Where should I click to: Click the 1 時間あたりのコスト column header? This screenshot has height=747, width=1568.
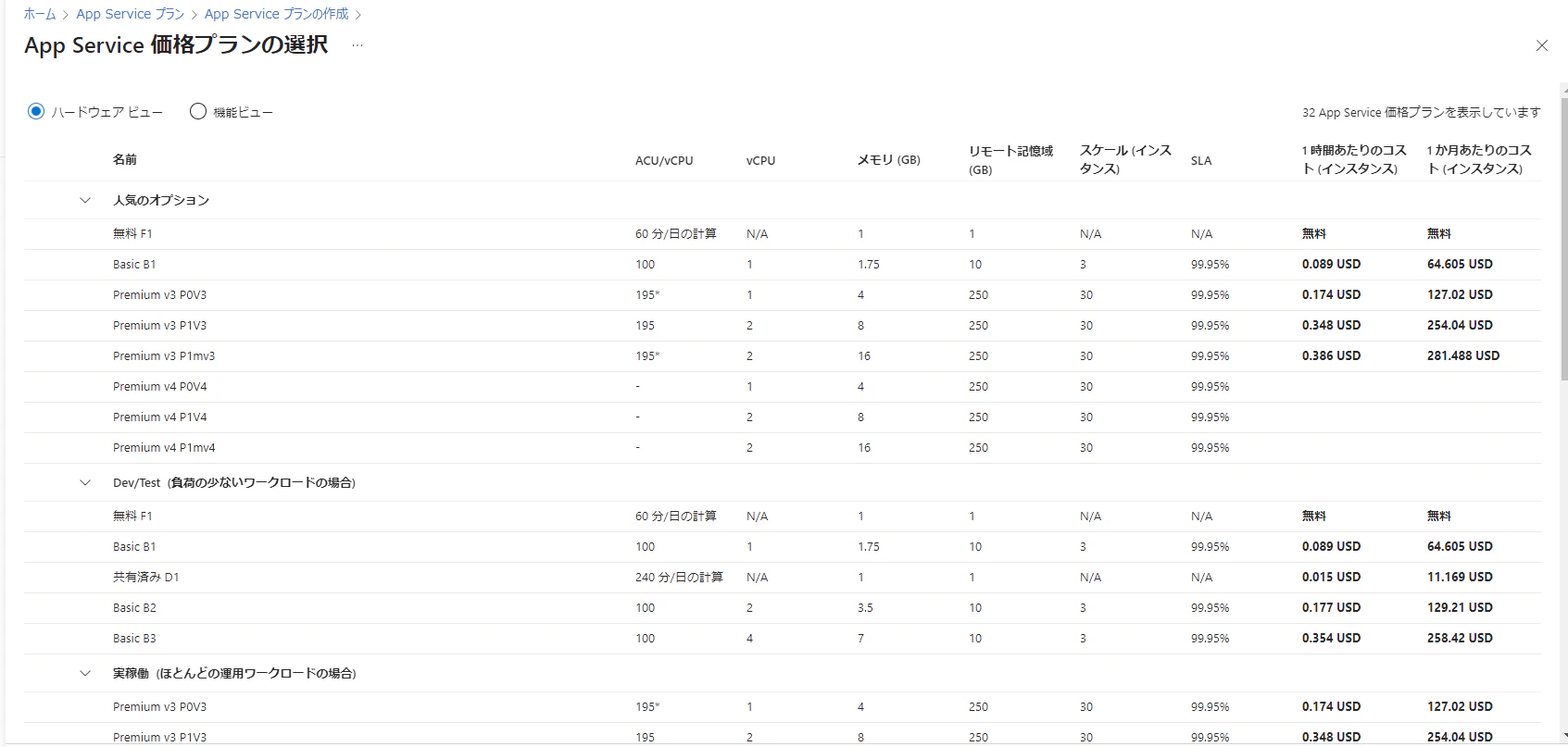click(1354, 160)
